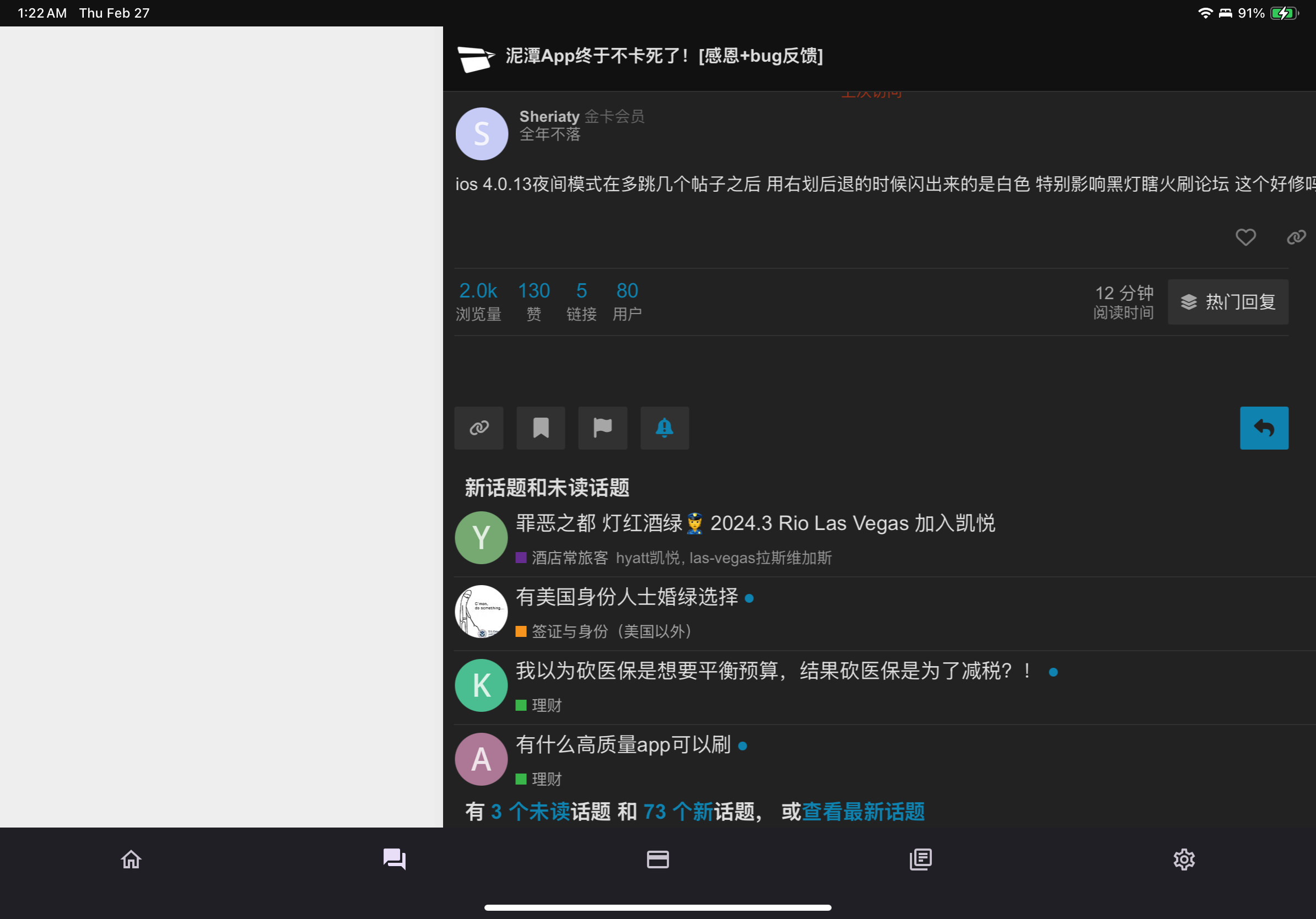Image resolution: width=1316 pixels, height=919 pixels.
Task: Like Sheriaty's post with the heart icon
Action: point(1245,236)
